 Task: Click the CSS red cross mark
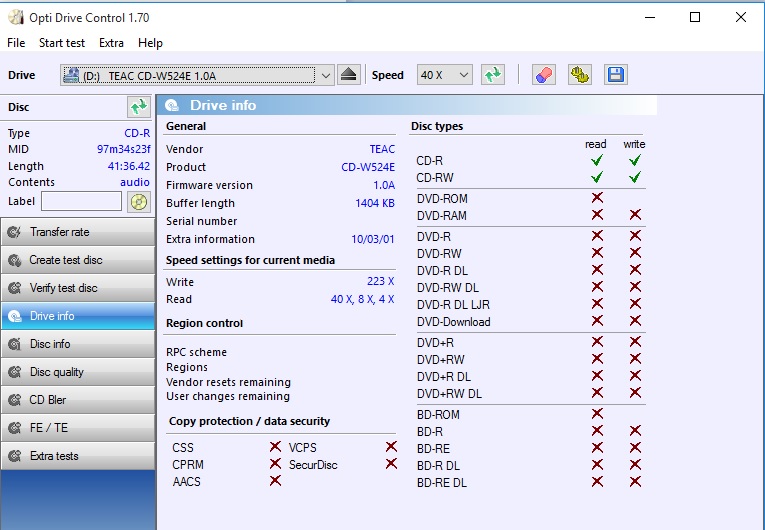pos(275,447)
